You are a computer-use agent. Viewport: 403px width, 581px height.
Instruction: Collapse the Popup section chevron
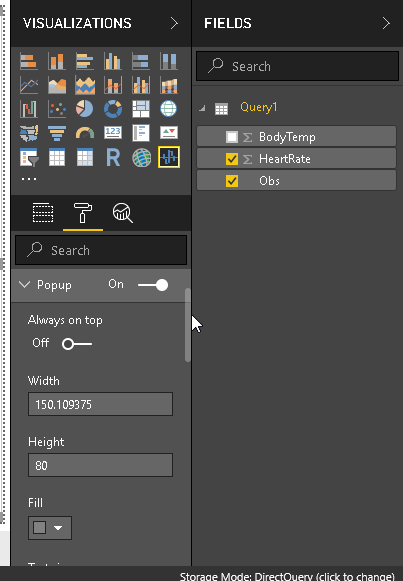coord(24,285)
